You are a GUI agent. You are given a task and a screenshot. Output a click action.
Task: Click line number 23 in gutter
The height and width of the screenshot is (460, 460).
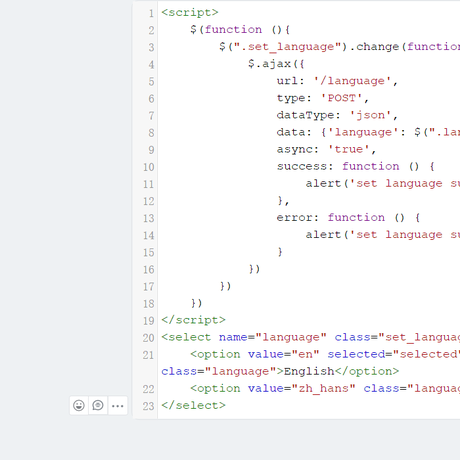click(x=149, y=406)
